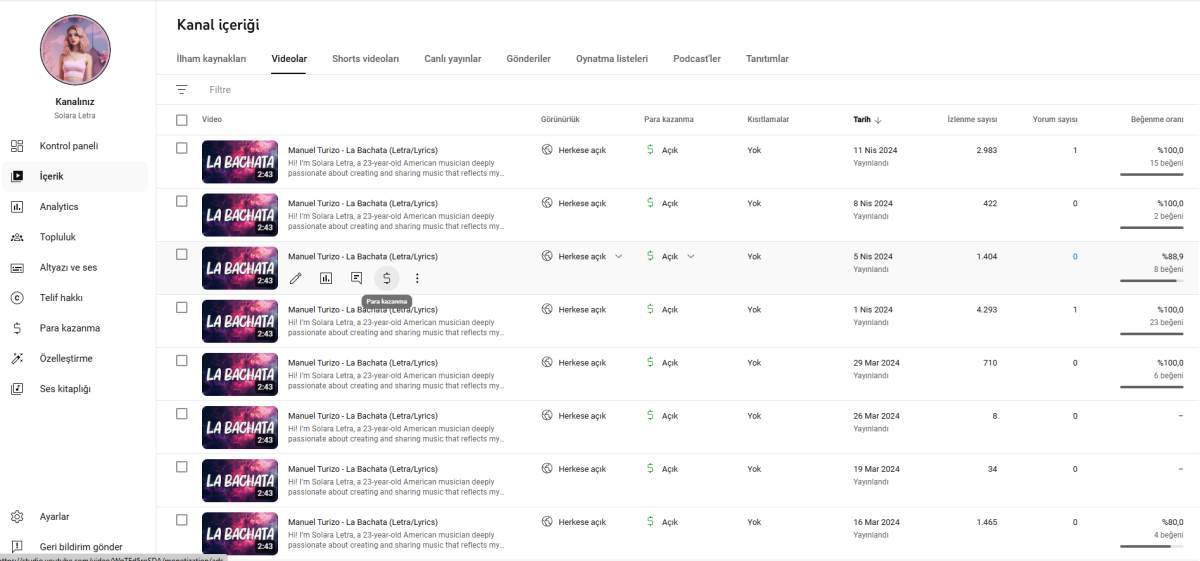The height and width of the screenshot is (561, 1200).
Task: Open La Bachata thumbnail of 19 Mar 2024 video
Action: [240, 480]
